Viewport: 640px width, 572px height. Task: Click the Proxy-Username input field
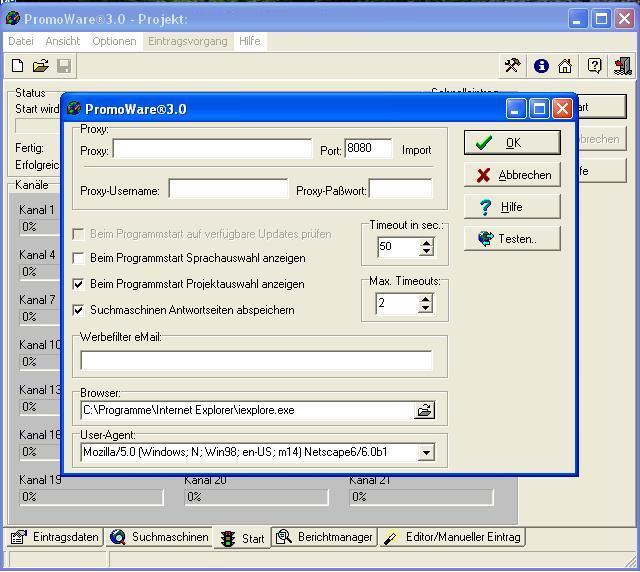(229, 188)
